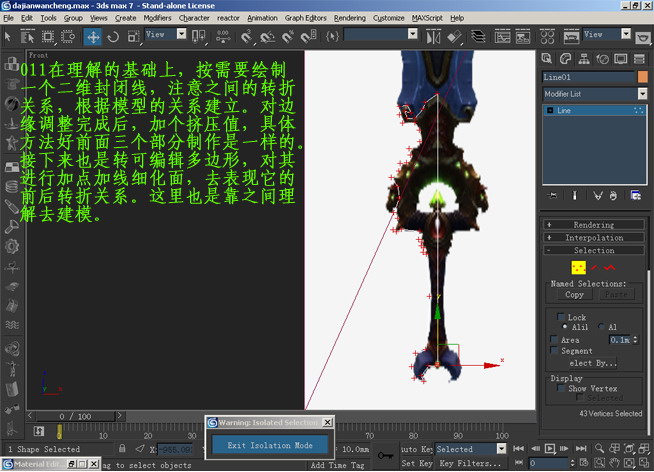Toggle the Area selection checkbox
The height and width of the screenshot is (472, 654).
553,340
